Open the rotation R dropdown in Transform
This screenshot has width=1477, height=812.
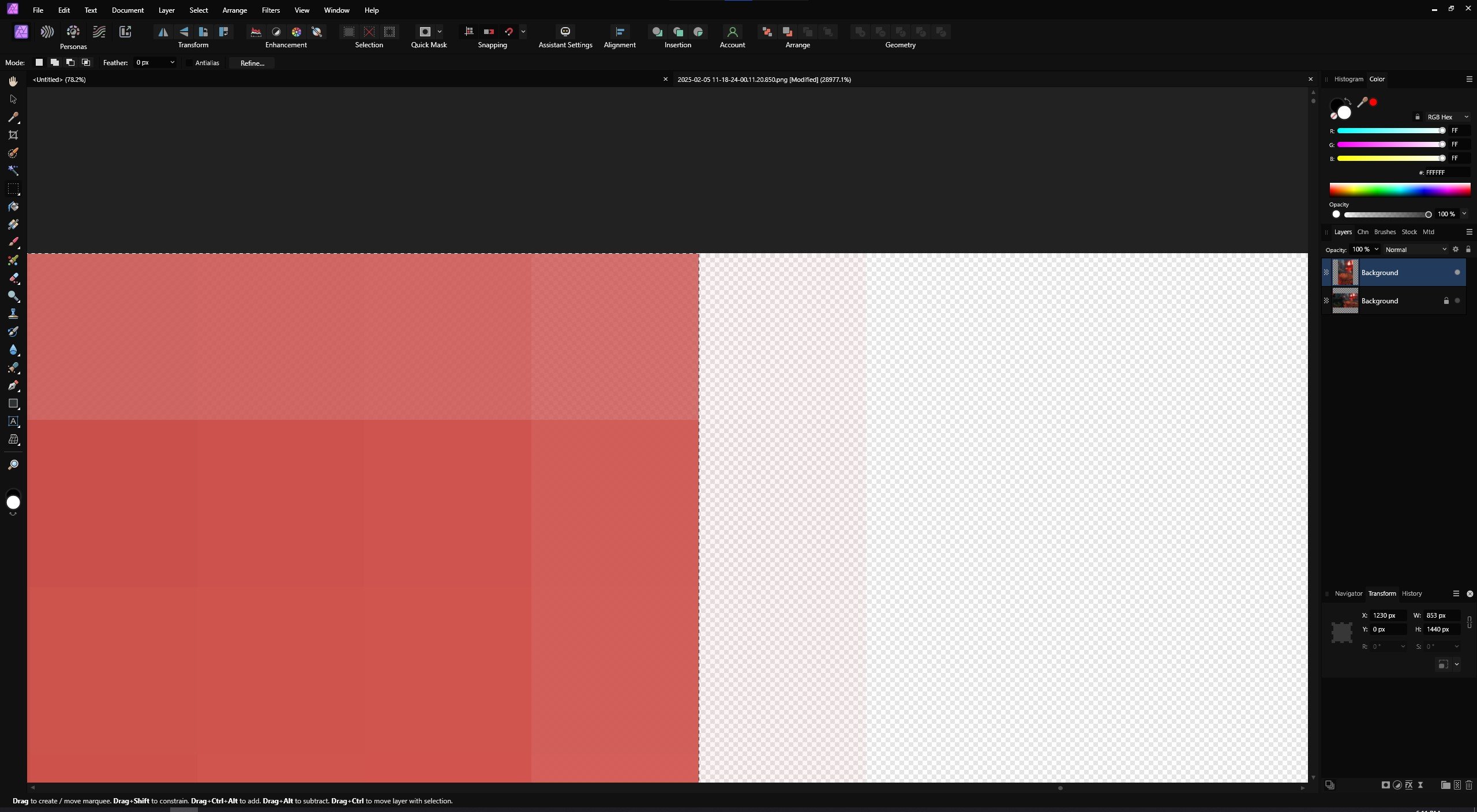coord(1403,646)
